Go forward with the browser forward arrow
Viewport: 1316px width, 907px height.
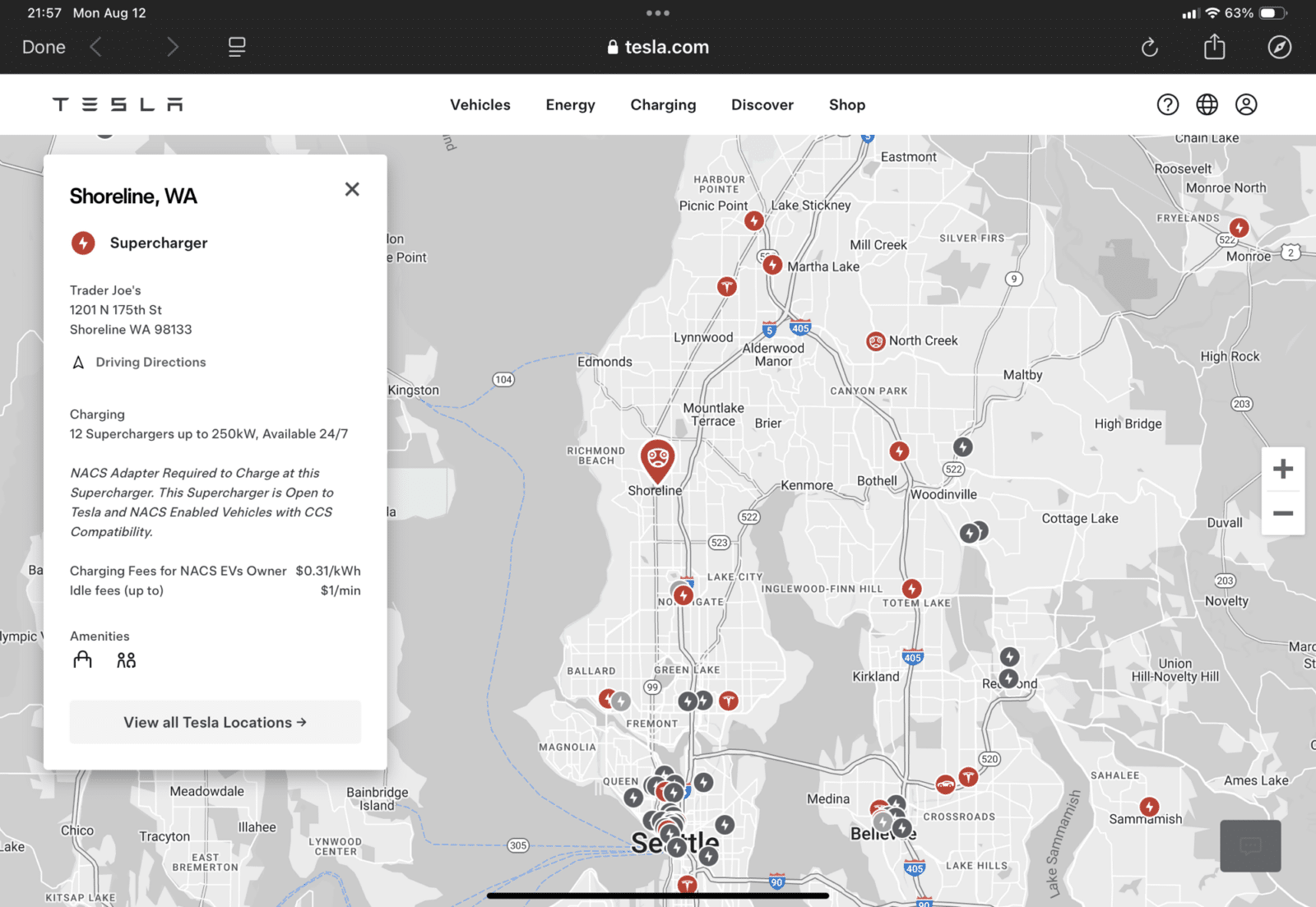pyautogui.click(x=172, y=47)
